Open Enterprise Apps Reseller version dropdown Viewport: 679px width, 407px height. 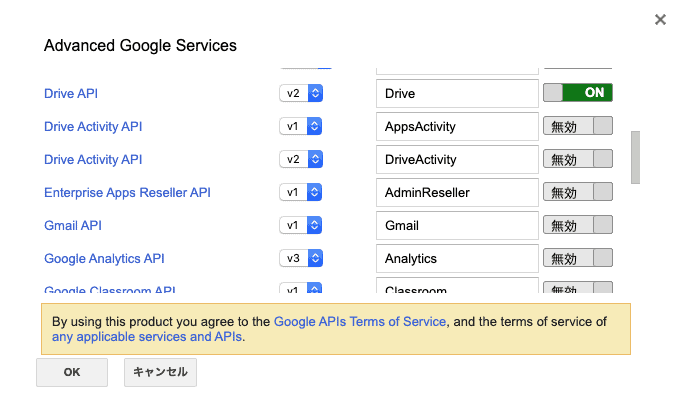click(x=301, y=192)
